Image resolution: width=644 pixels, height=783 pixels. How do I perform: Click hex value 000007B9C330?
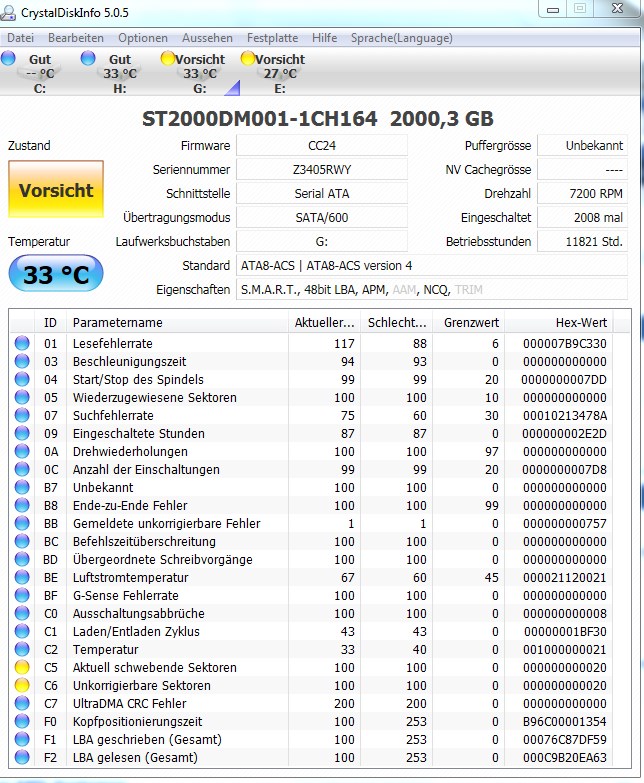coord(565,344)
